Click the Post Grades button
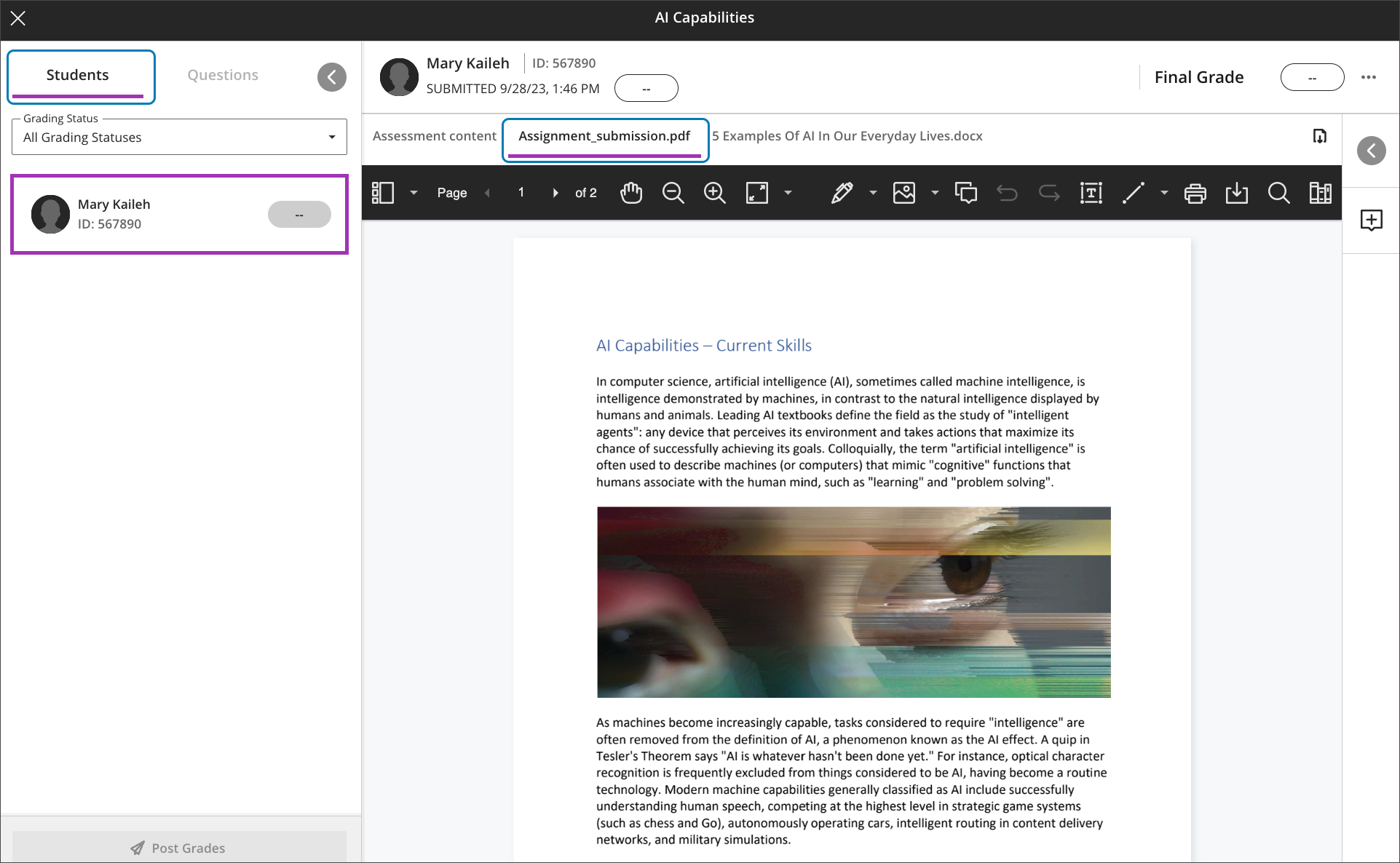1400x863 pixels. (x=179, y=848)
